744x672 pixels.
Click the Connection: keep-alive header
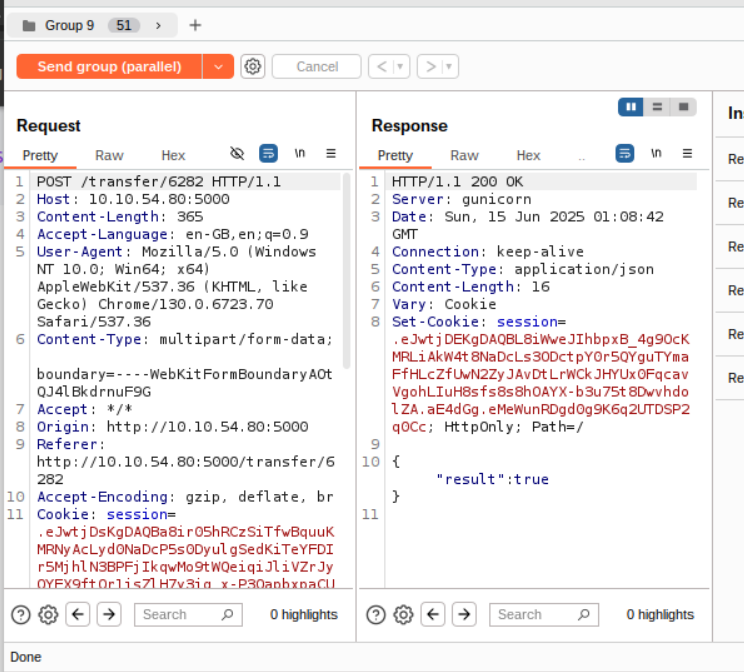[488, 252]
